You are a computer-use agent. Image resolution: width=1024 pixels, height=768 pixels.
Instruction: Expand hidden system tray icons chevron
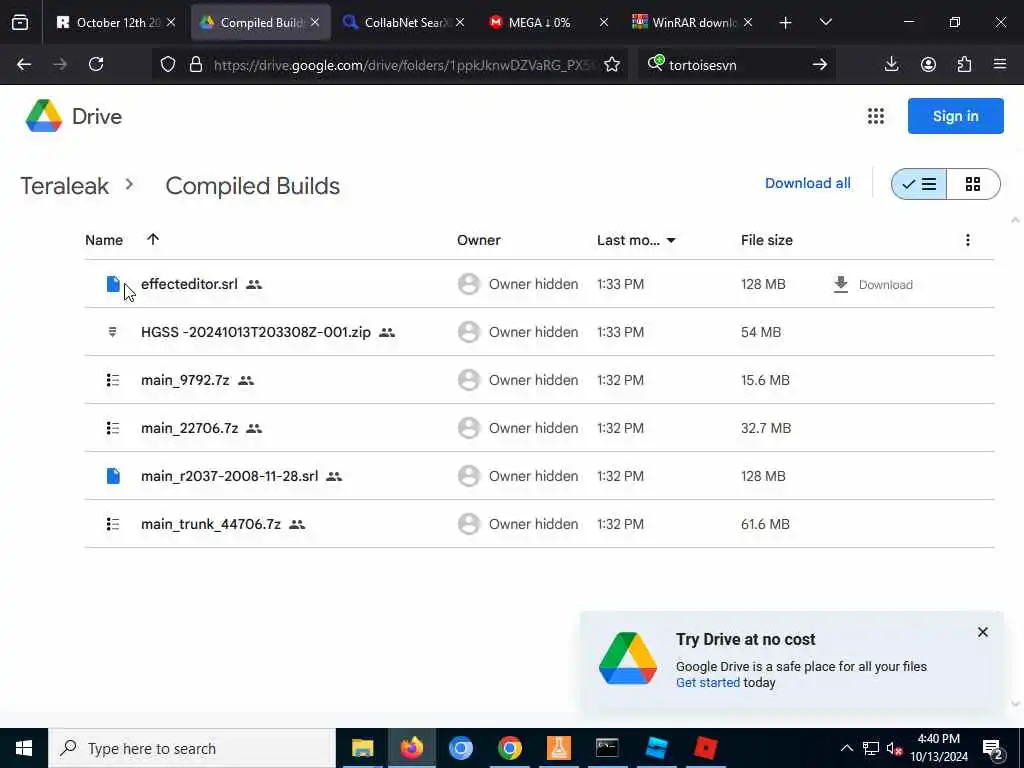[x=846, y=748]
